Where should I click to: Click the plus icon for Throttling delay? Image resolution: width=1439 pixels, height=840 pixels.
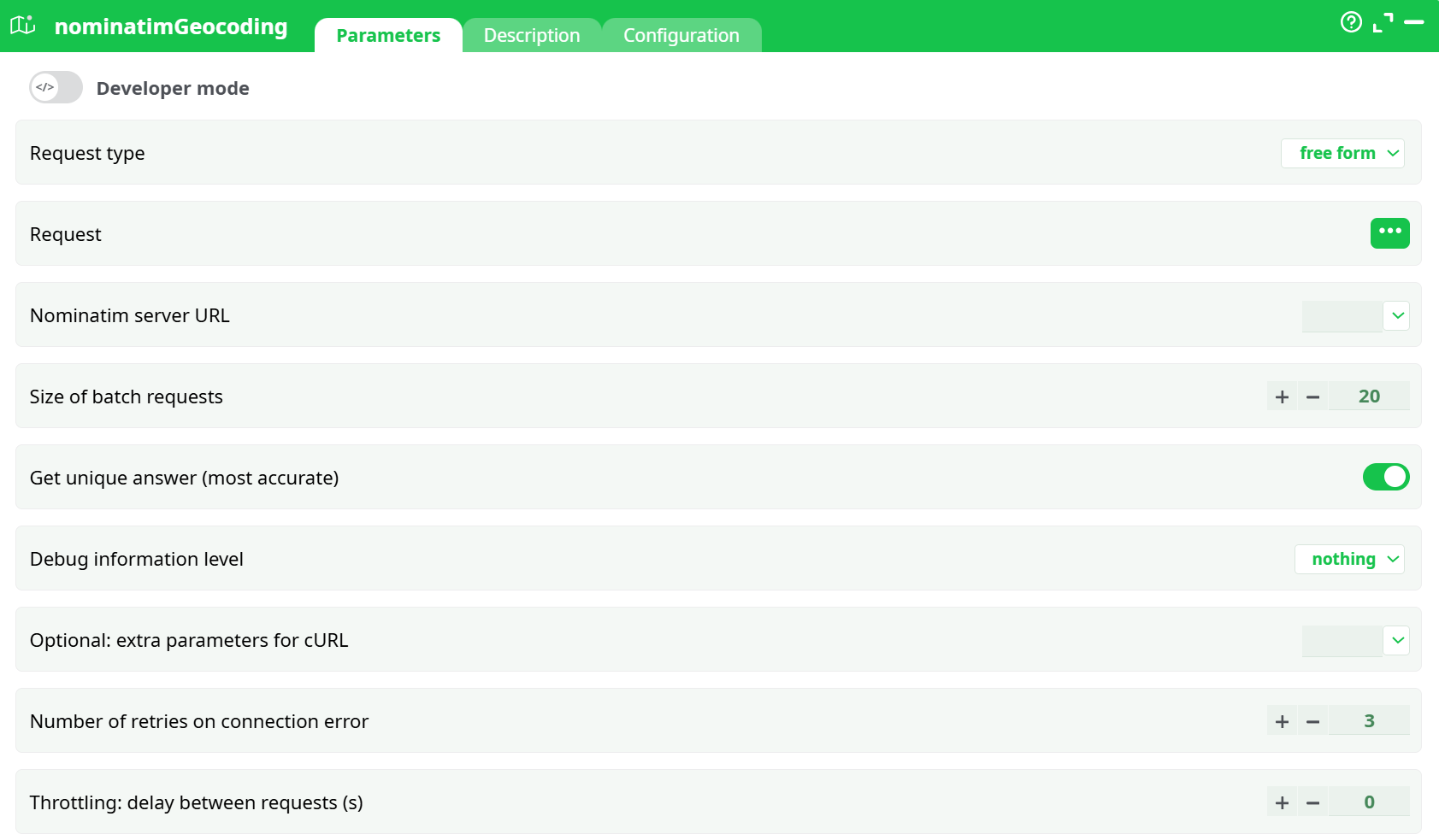pos(1283,802)
